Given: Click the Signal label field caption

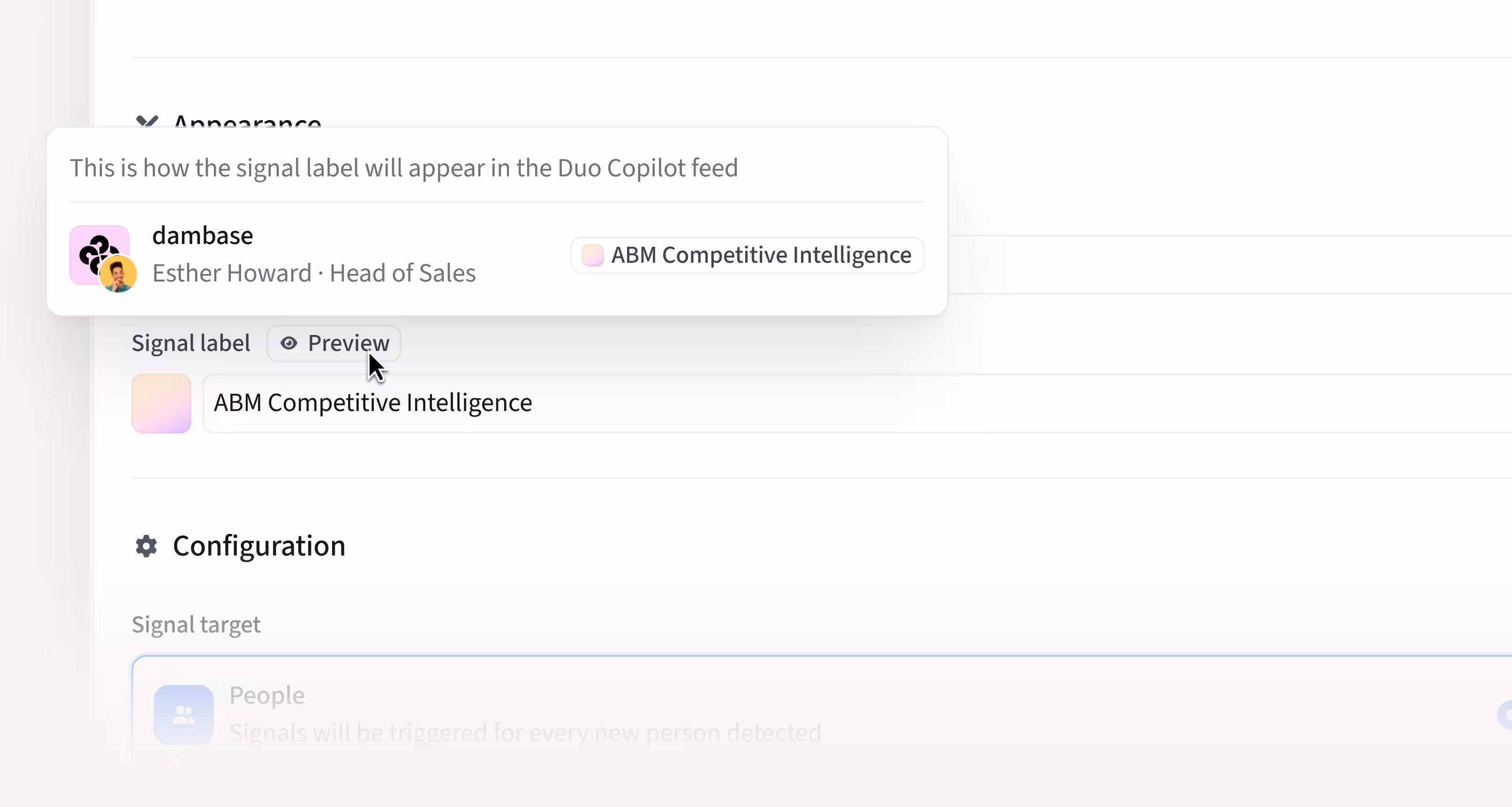Looking at the screenshot, I should (191, 343).
